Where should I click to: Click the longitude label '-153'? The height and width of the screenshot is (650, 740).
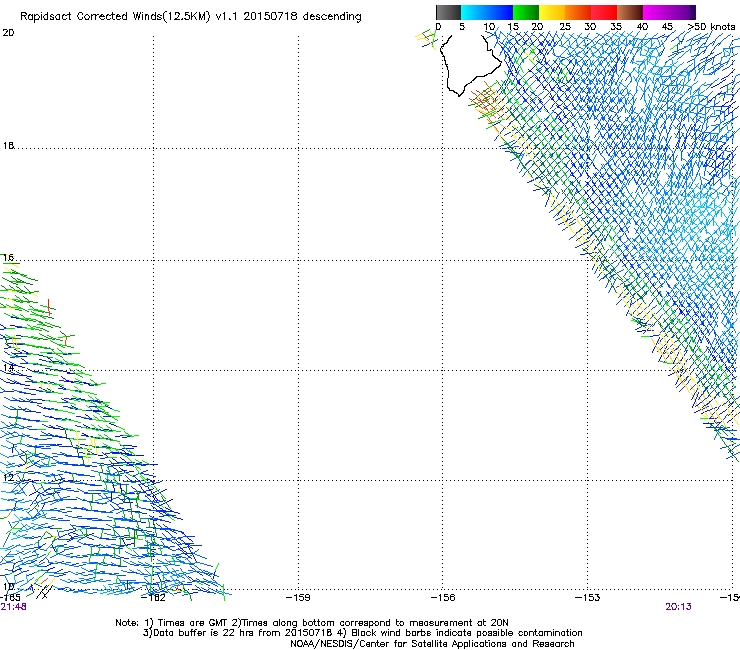click(588, 598)
